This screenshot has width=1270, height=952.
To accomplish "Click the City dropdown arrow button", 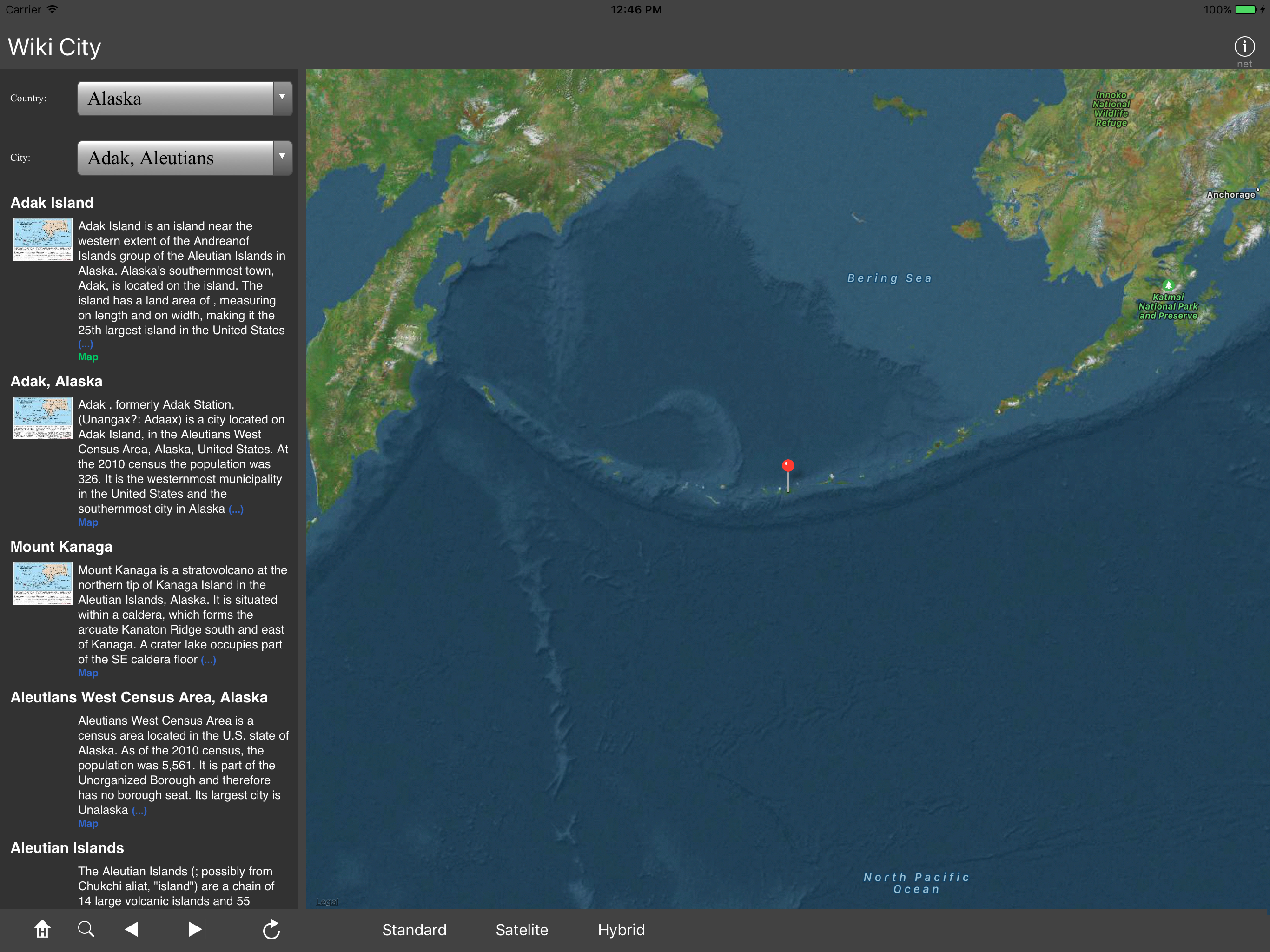I will tap(282, 157).
